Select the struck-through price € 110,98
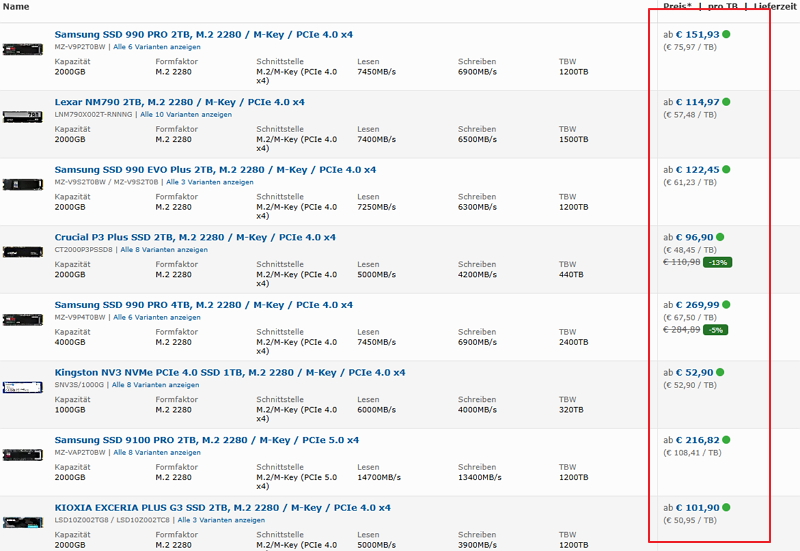The width and height of the screenshot is (800, 551). pos(682,262)
